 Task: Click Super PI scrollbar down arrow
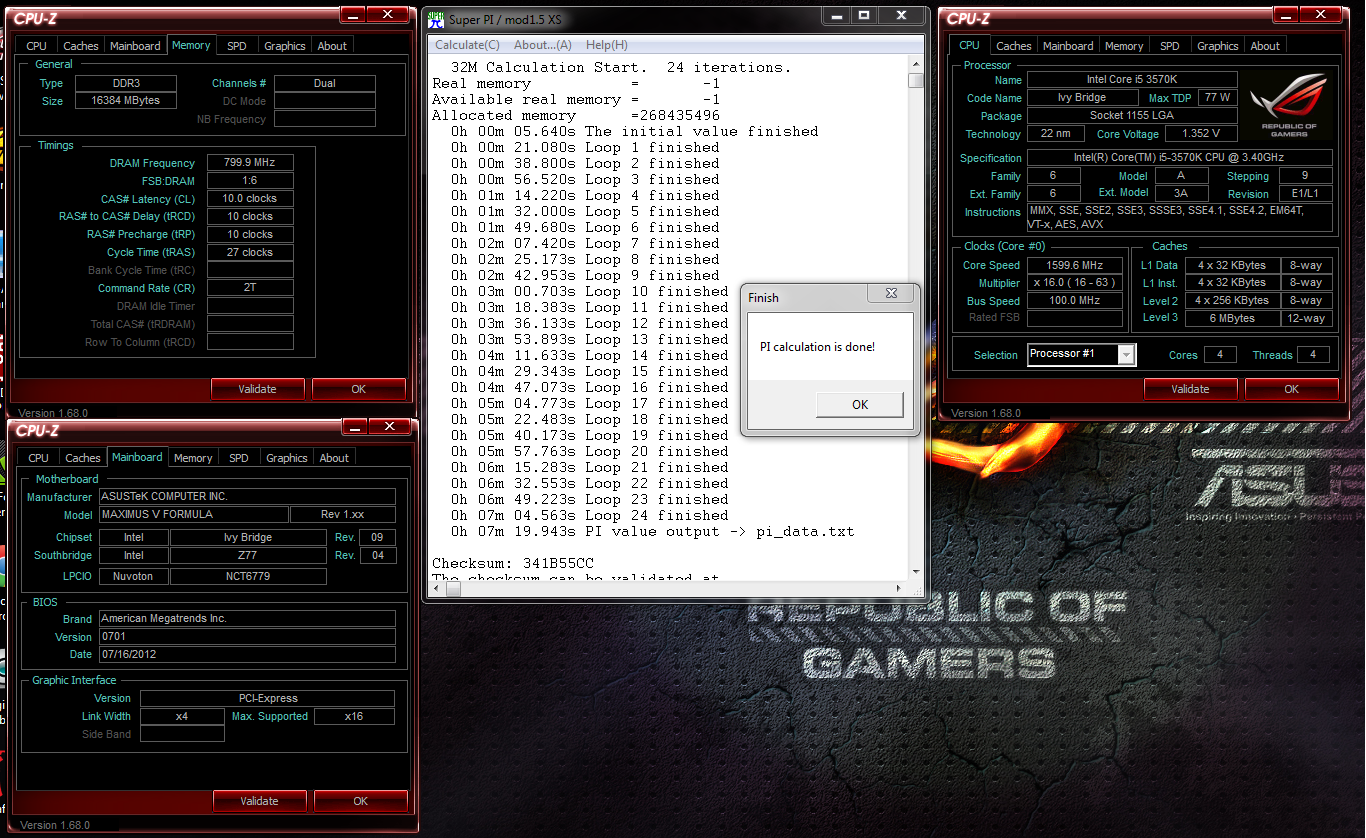coord(916,572)
